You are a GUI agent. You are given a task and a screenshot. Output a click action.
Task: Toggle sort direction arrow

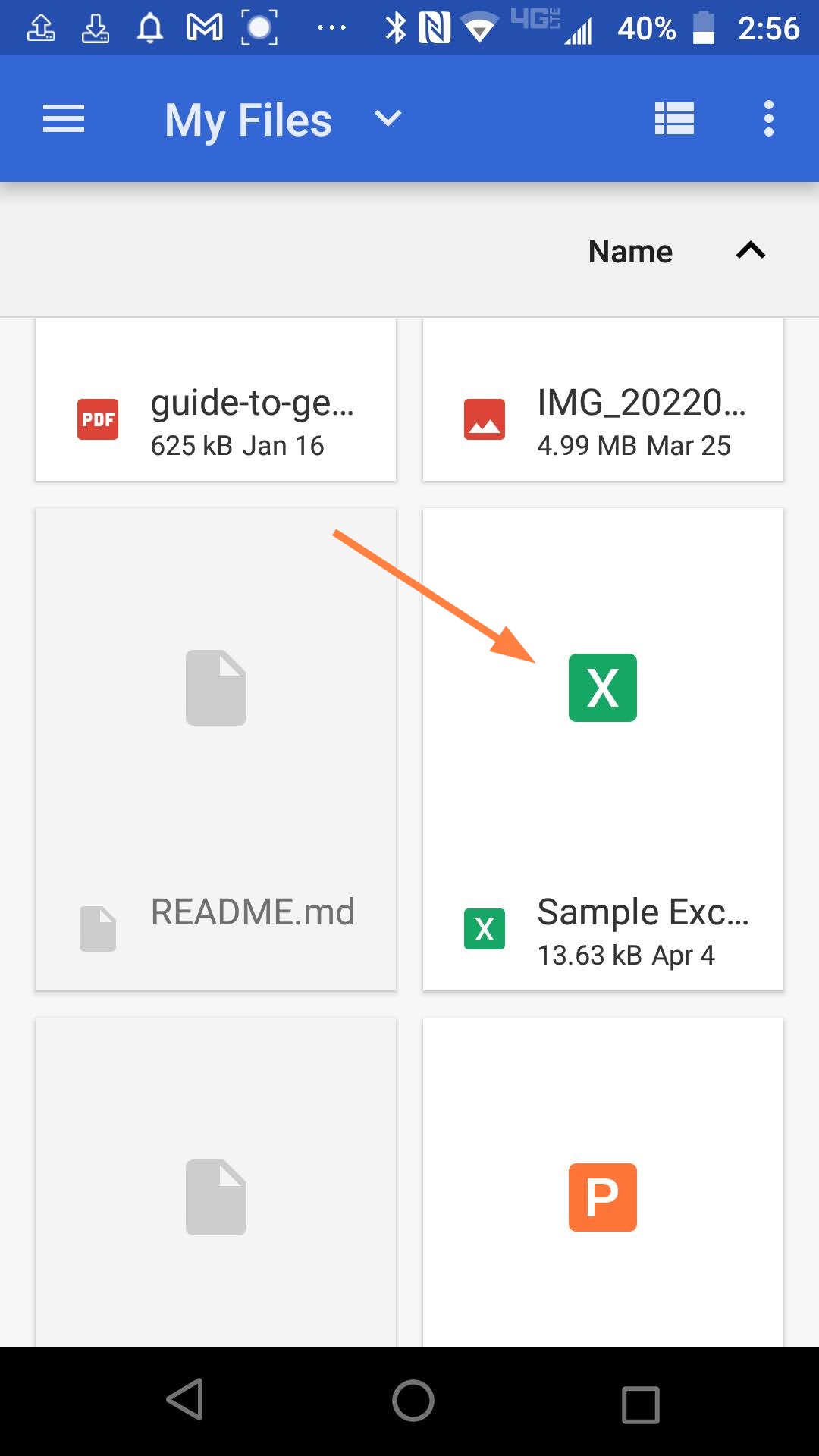[750, 251]
